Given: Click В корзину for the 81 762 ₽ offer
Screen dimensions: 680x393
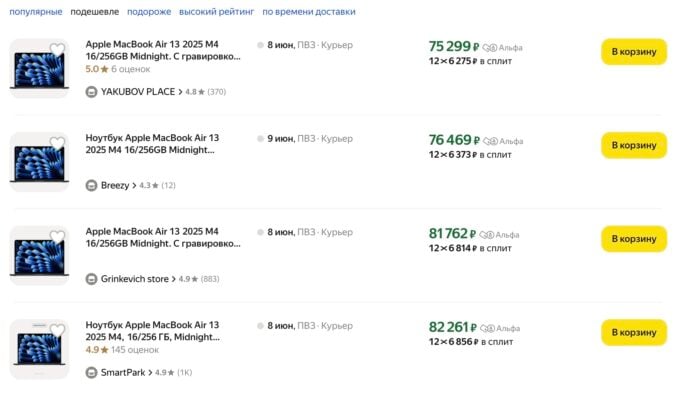Looking at the screenshot, I should click(x=634, y=239).
